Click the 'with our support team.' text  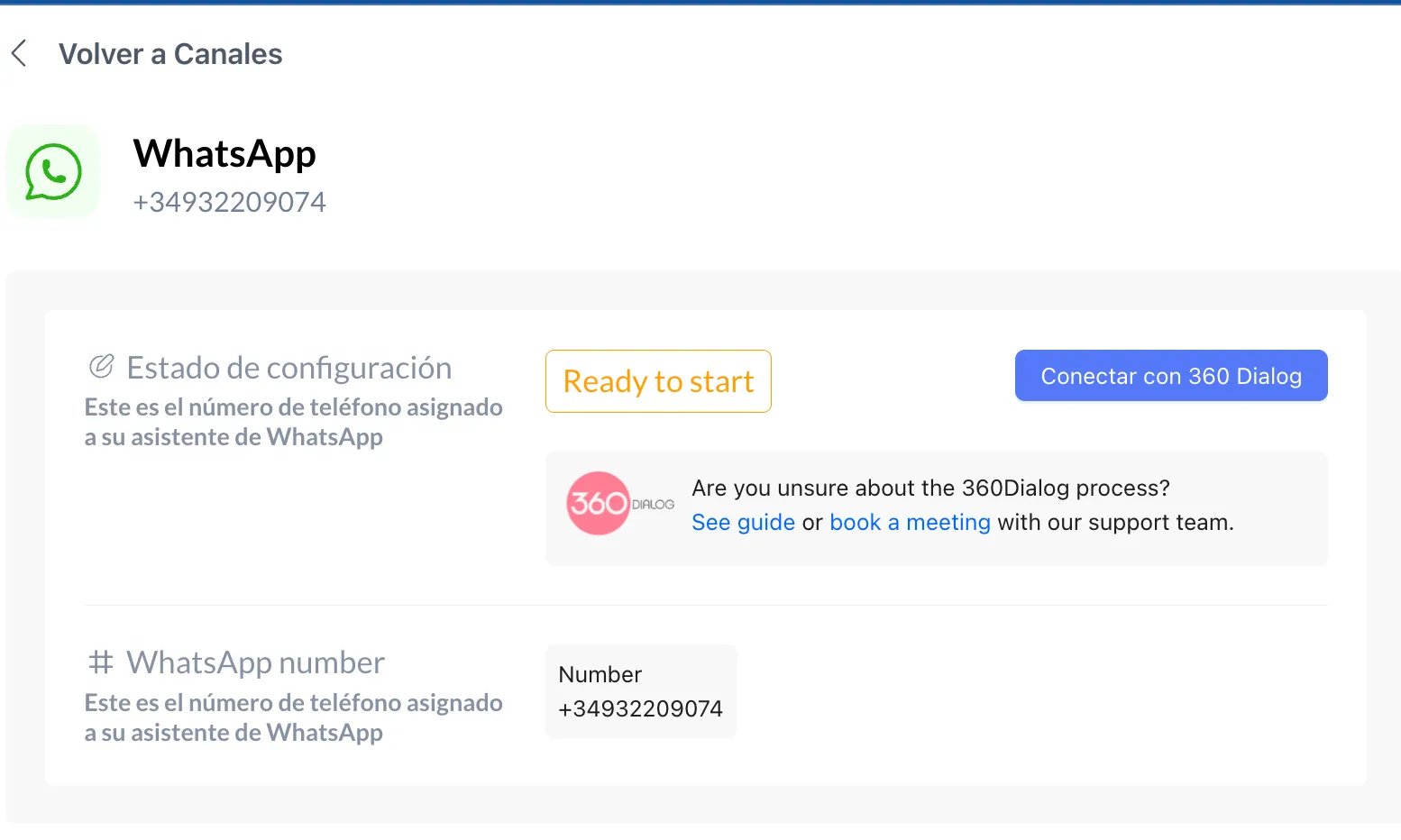click(x=1115, y=523)
